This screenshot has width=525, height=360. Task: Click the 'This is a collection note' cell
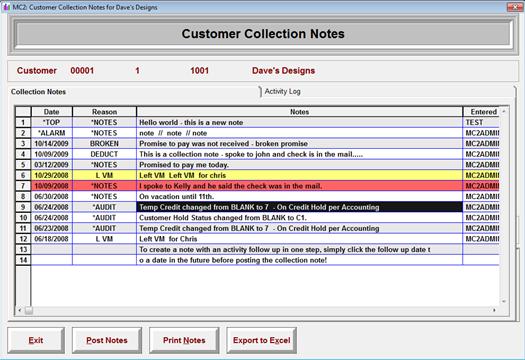pos(299,154)
